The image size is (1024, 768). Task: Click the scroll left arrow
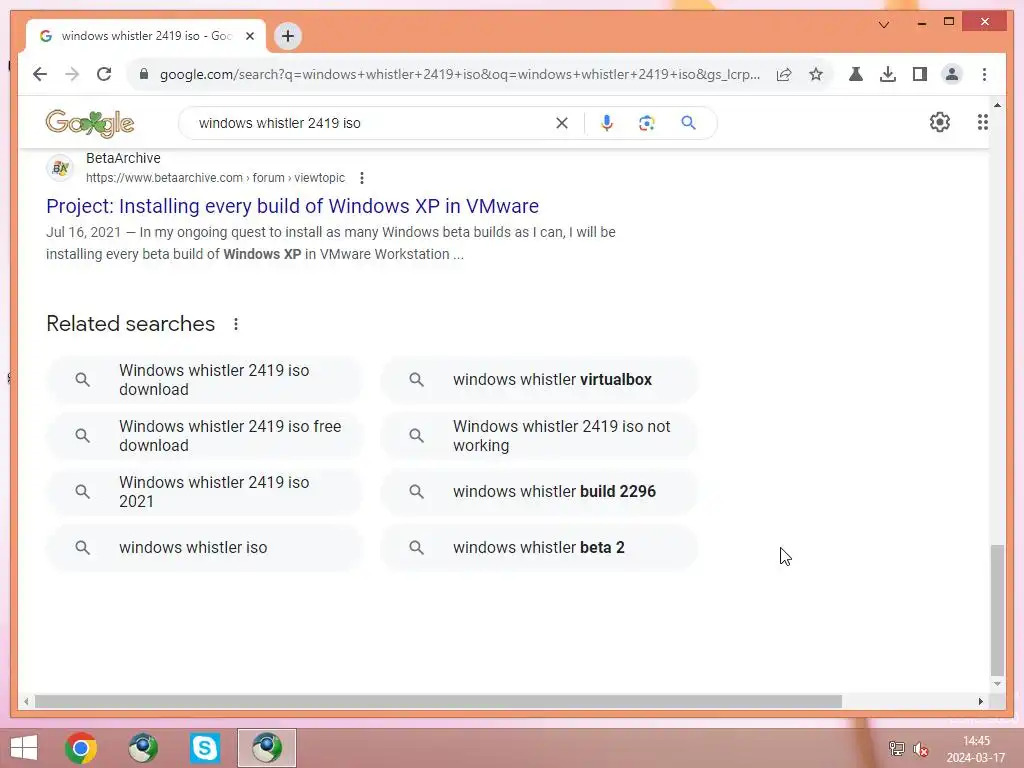(26, 701)
